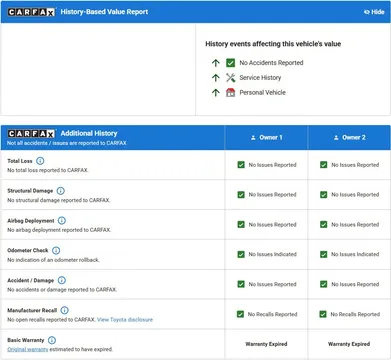Click Owner 1 Total Loss green checkbox

(241, 165)
